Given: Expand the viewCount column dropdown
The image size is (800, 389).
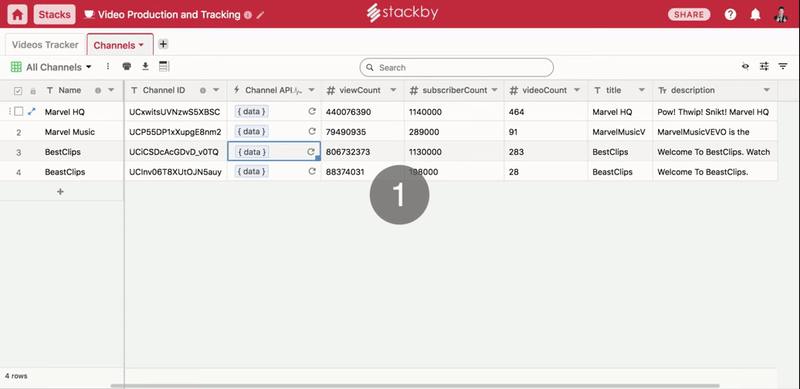Looking at the screenshot, I should click(x=393, y=90).
